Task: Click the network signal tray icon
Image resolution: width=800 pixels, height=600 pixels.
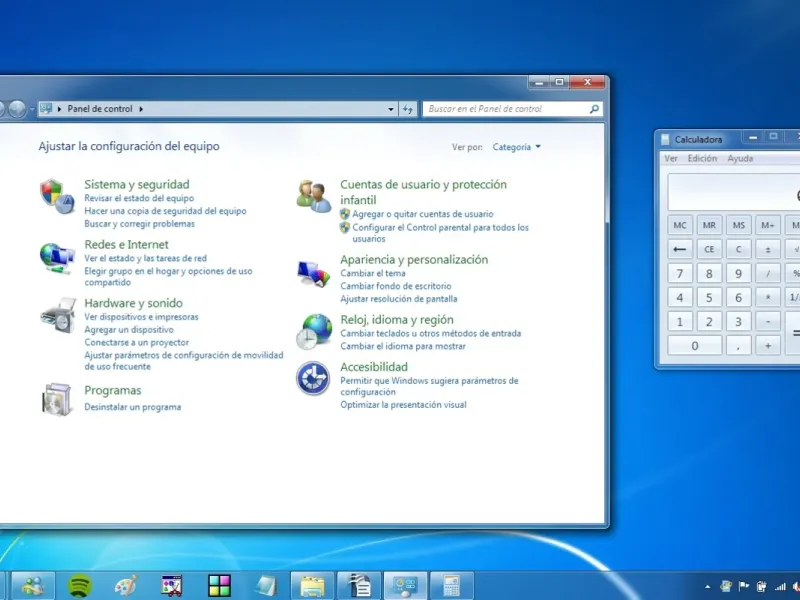Action: tap(780, 586)
